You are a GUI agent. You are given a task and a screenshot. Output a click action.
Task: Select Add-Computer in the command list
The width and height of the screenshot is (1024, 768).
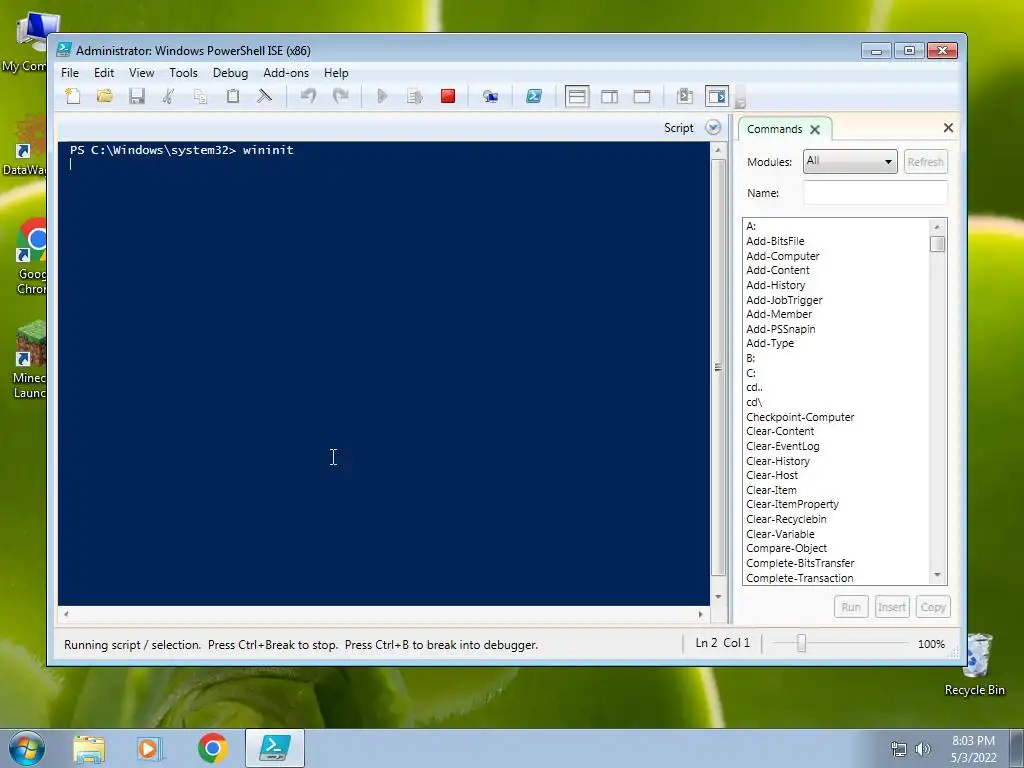[x=782, y=256]
